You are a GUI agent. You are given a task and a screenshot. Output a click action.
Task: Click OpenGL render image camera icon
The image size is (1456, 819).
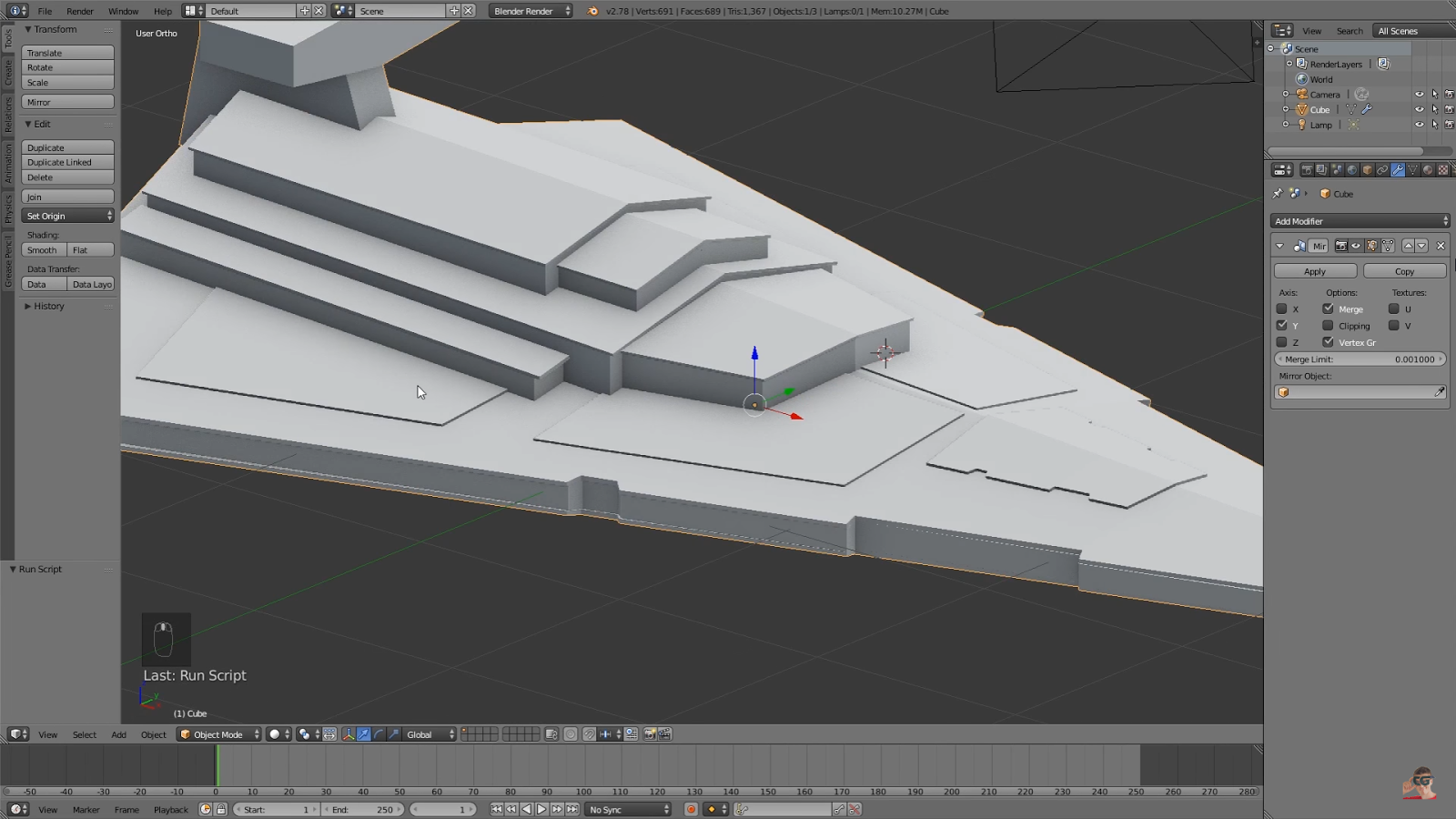[x=650, y=734]
